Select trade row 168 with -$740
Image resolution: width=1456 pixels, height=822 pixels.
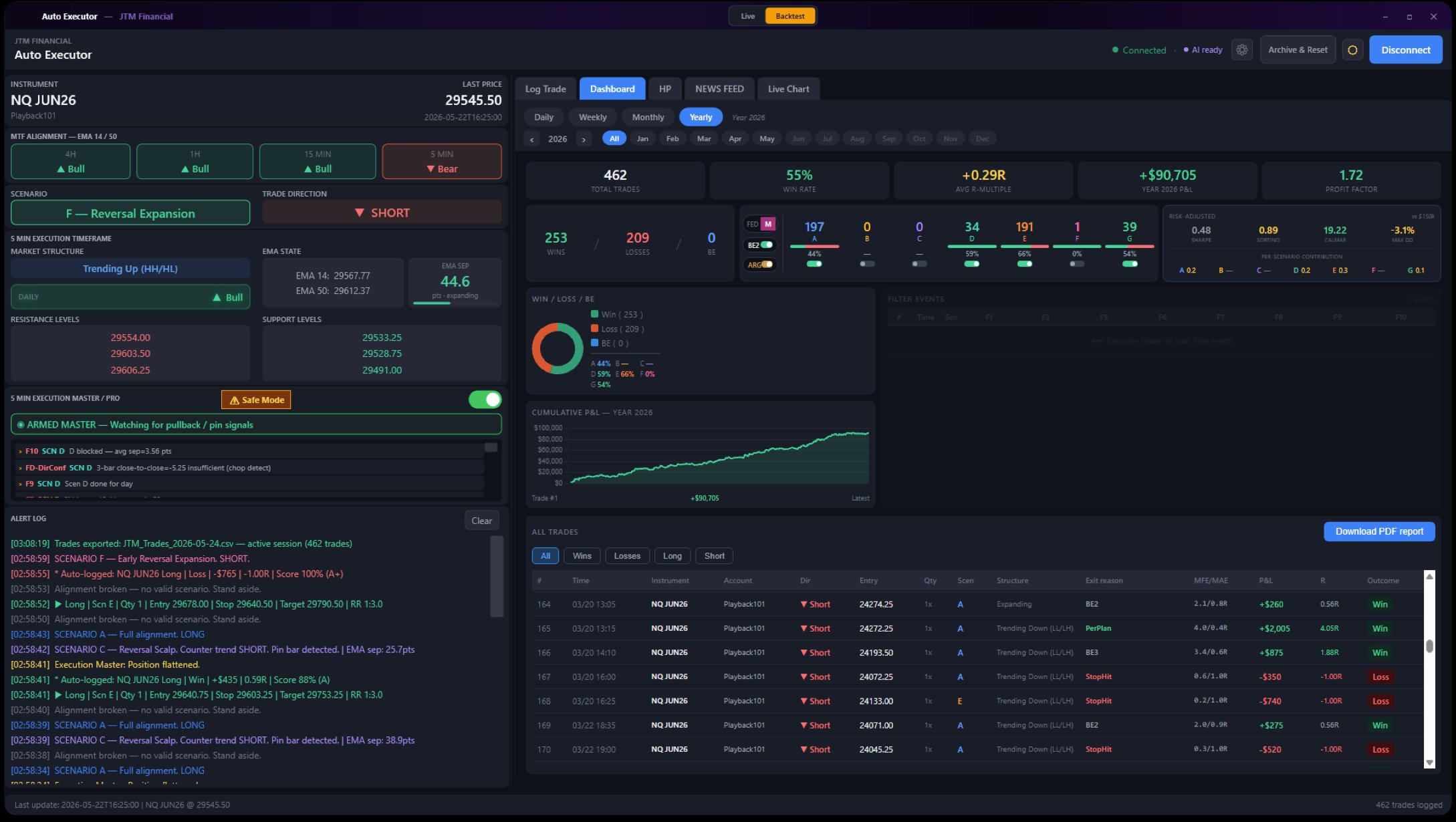pos(977,701)
